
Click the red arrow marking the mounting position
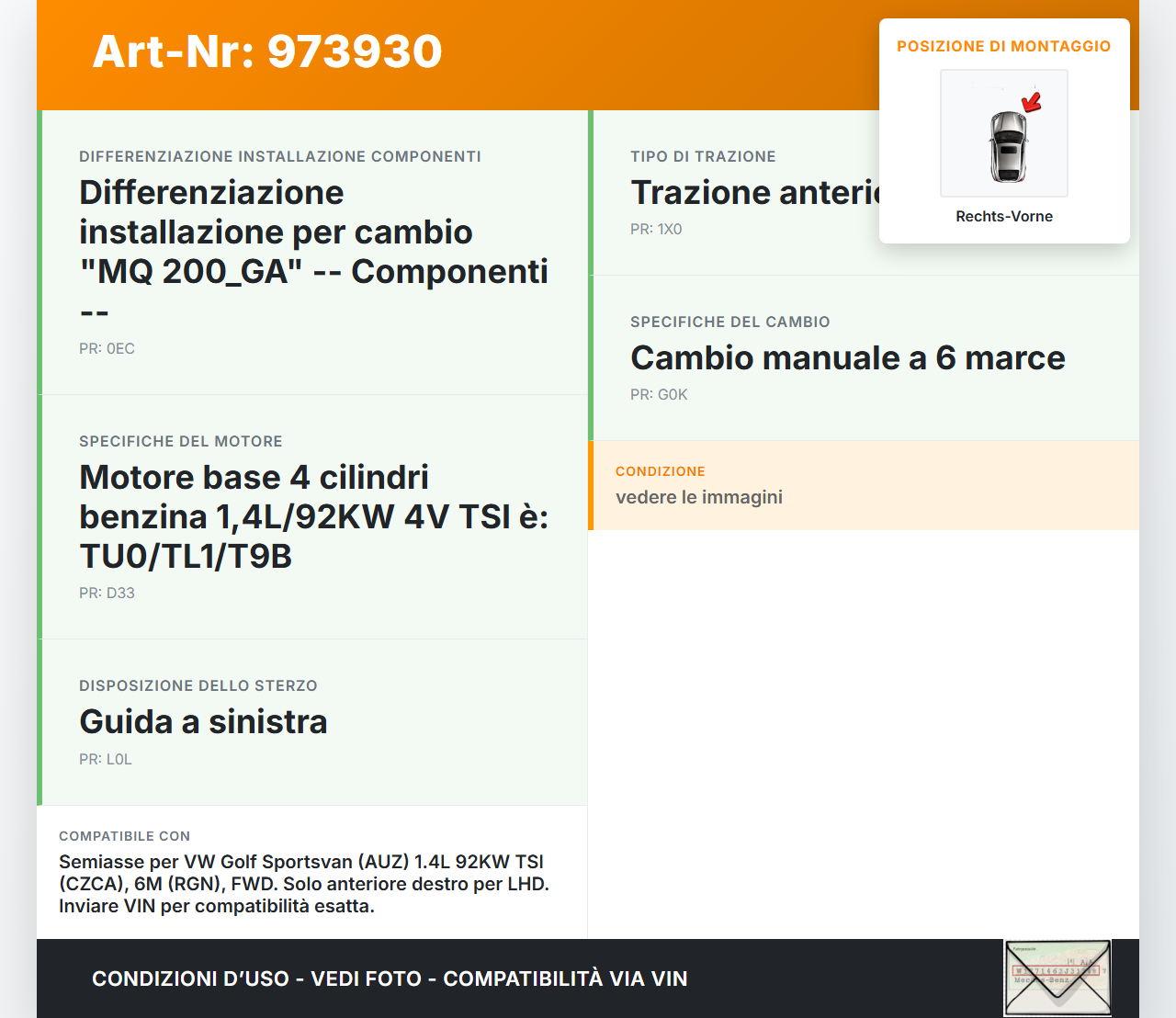[1031, 103]
